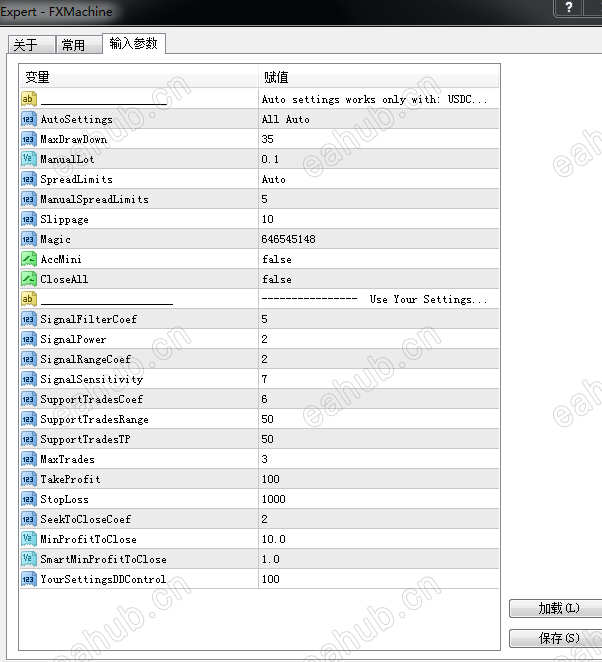Image resolution: width=602 pixels, height=662 pixels.
Task: Click the integer icon beside SignalRangeCoef
Action: (x=29, y=359)
